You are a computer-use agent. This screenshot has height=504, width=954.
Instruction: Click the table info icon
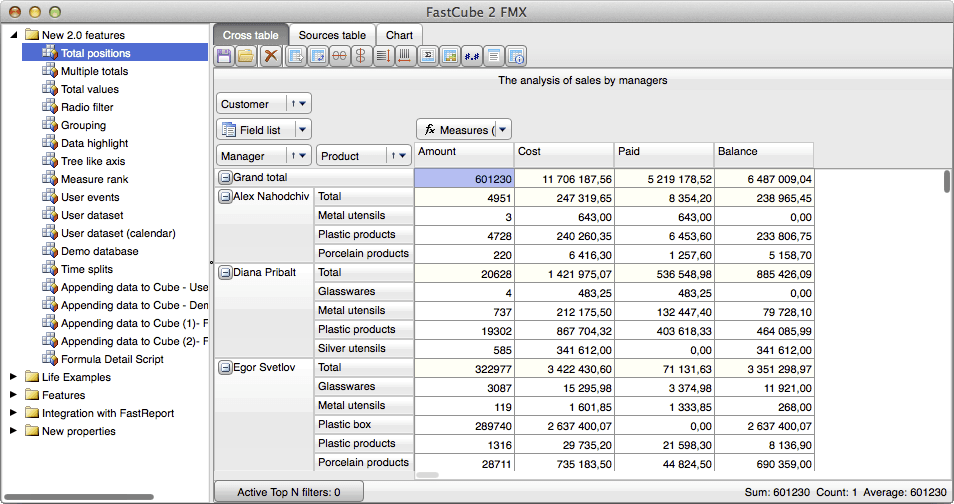tap(516, 57)
